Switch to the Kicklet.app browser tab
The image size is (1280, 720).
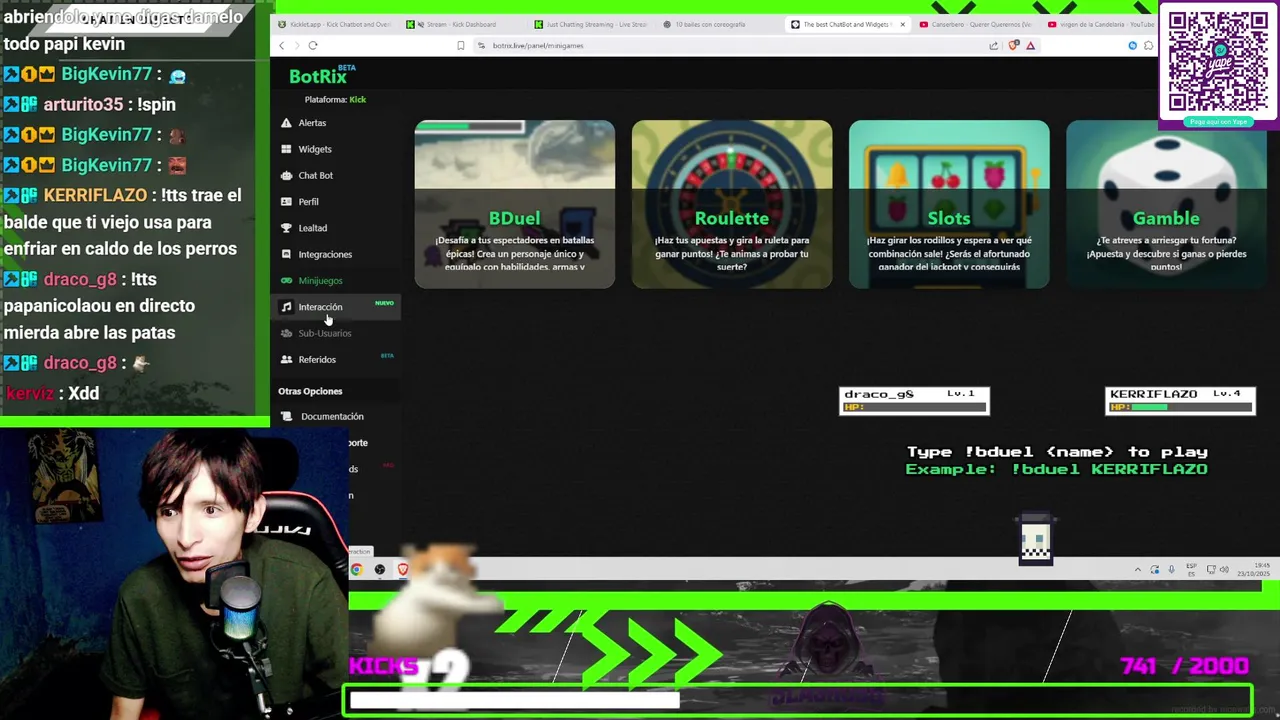[334, 24]
